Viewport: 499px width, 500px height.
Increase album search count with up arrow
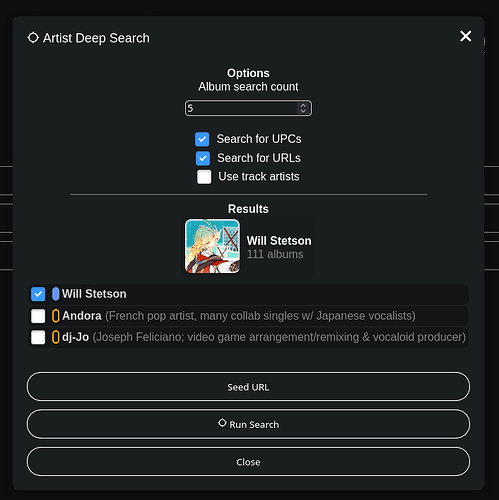(303, 105)
